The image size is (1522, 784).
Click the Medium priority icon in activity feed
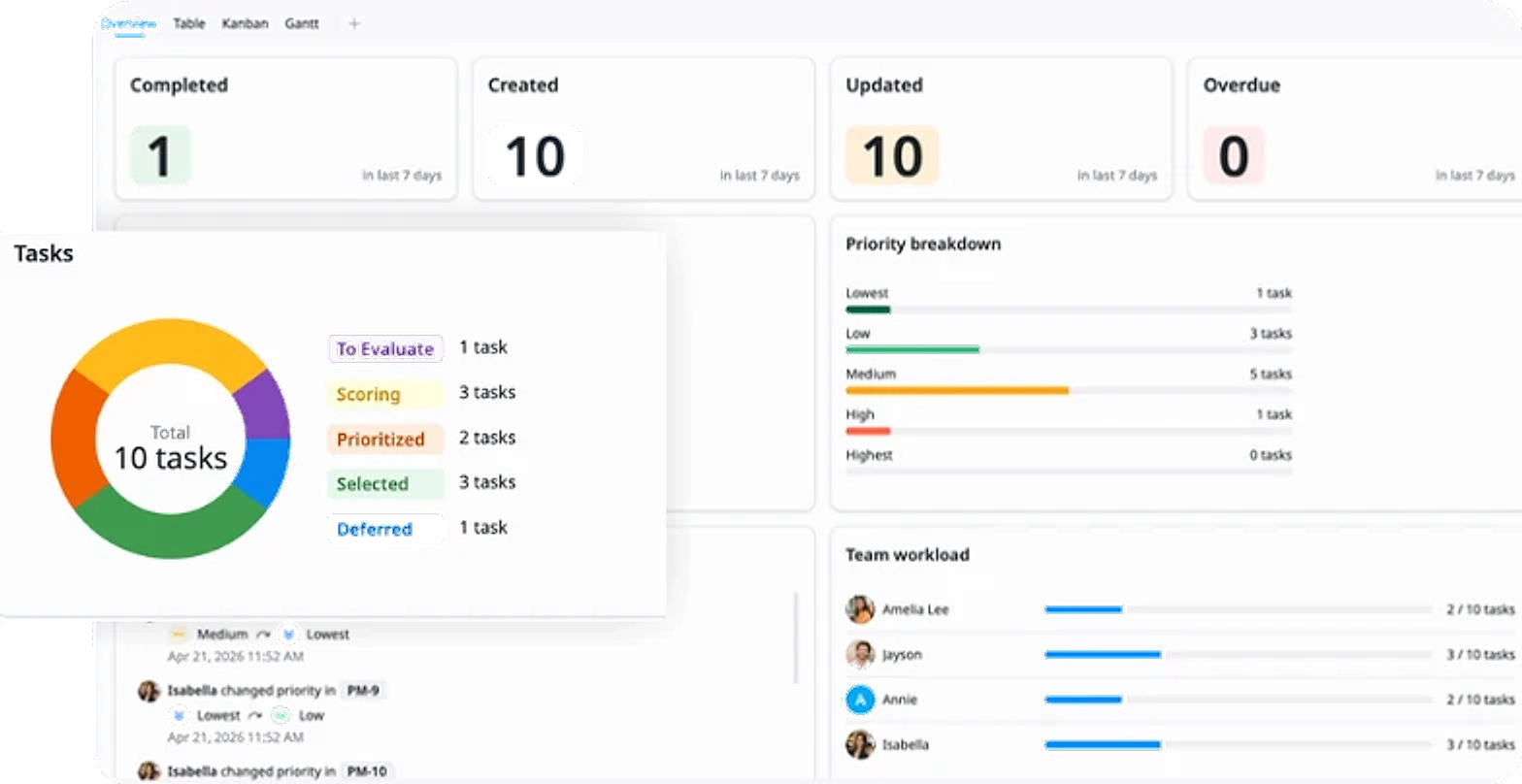179,634
